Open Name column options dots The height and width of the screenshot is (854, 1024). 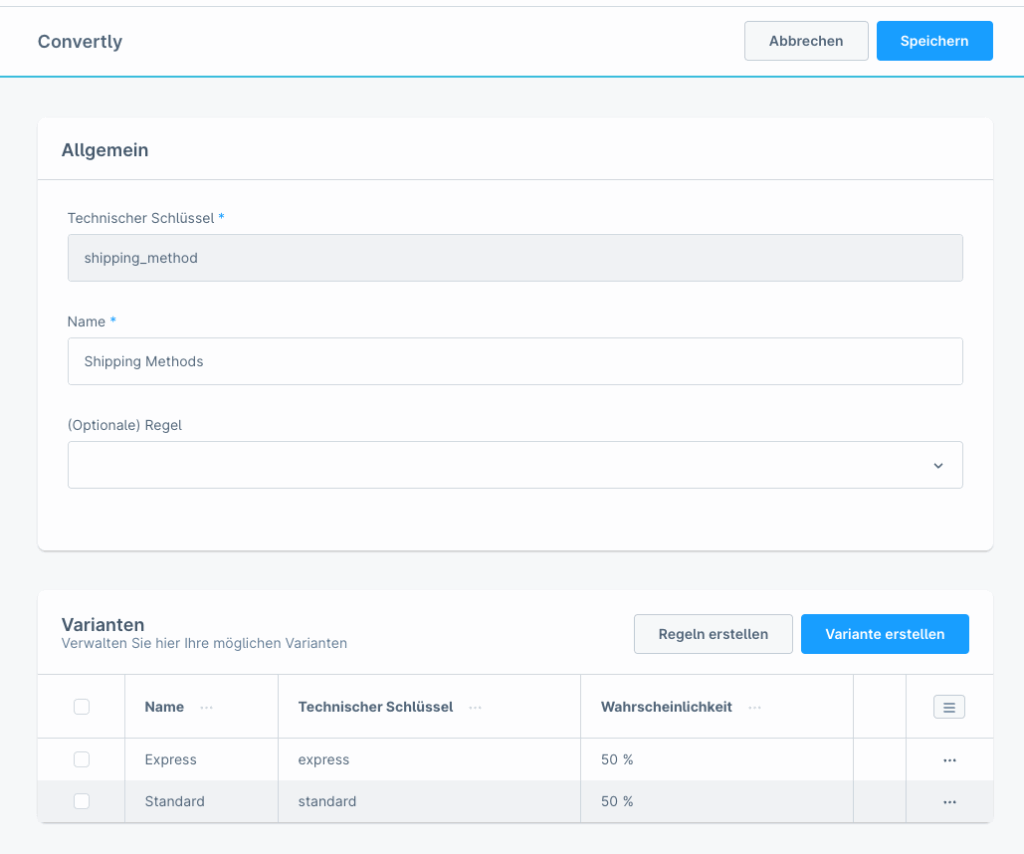tap(206, 708)
